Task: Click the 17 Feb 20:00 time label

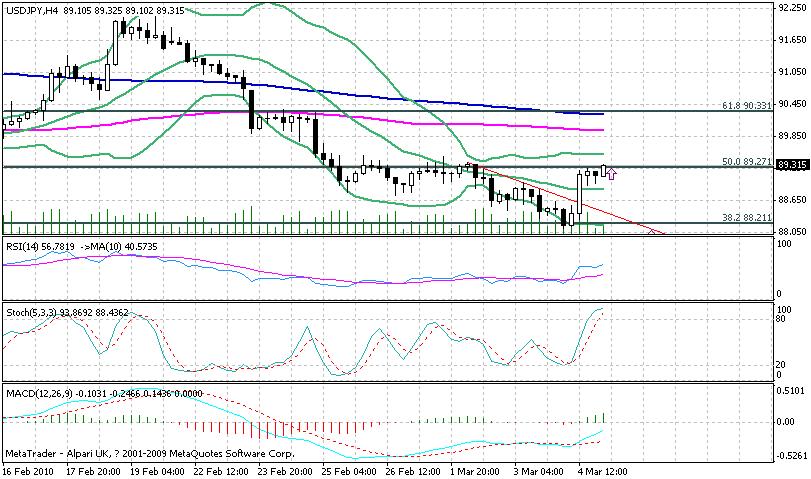Action: (x=94, y=472)
